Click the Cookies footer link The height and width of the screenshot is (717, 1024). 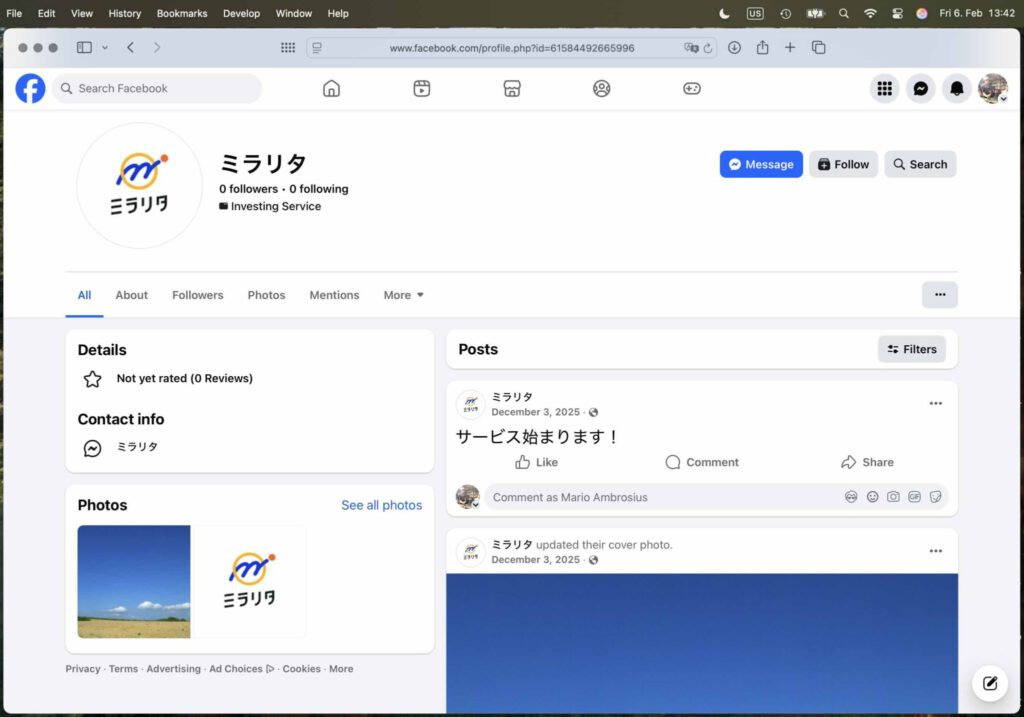click(302, 669)
